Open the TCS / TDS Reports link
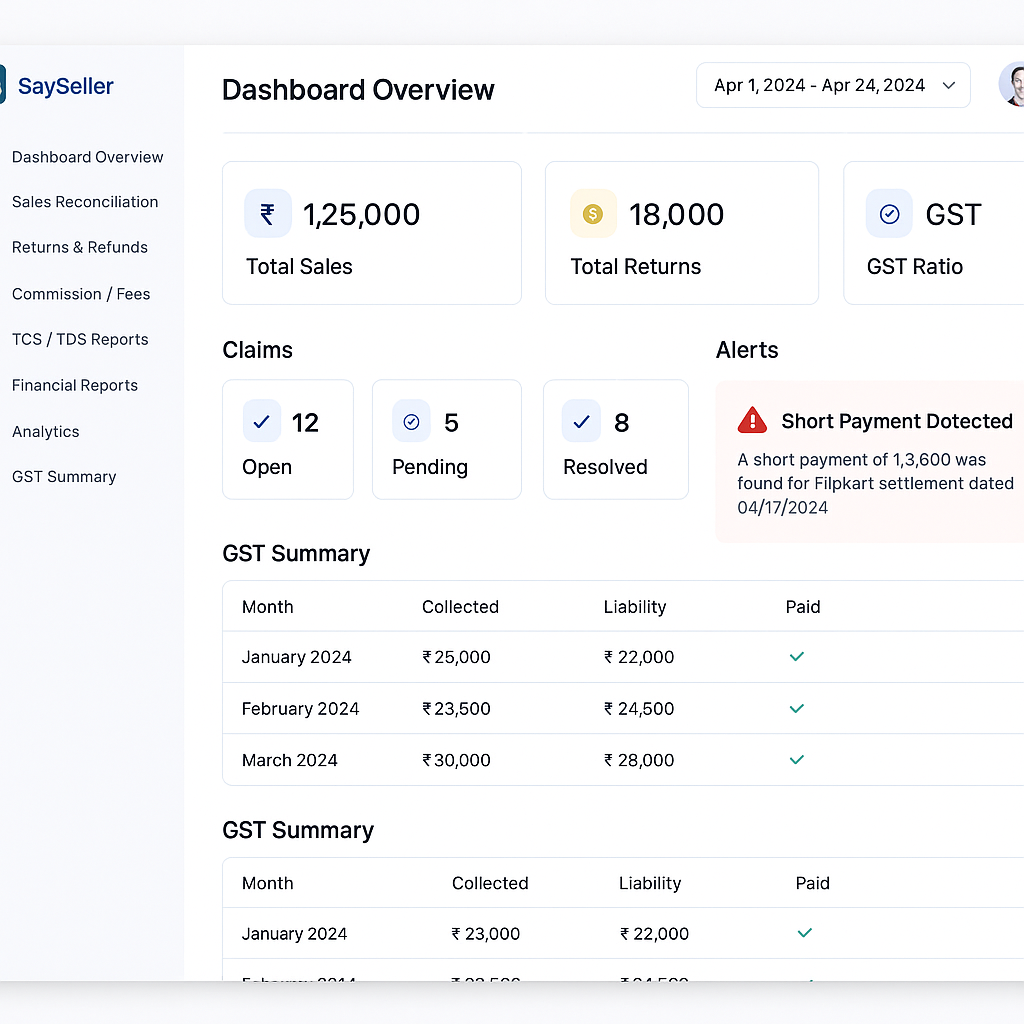The width and height of the screenshot is (1024, 1024). tap(80, 340)
